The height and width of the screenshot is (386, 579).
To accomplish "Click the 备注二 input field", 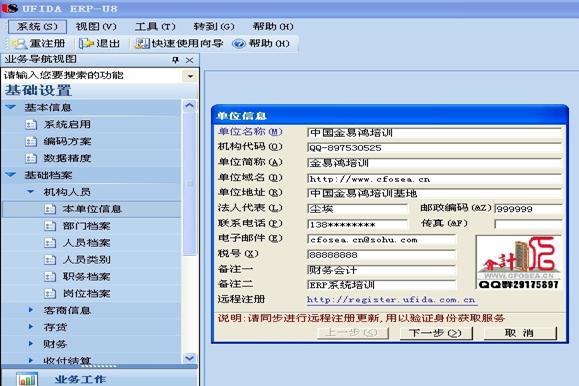I will coord(381,285).
